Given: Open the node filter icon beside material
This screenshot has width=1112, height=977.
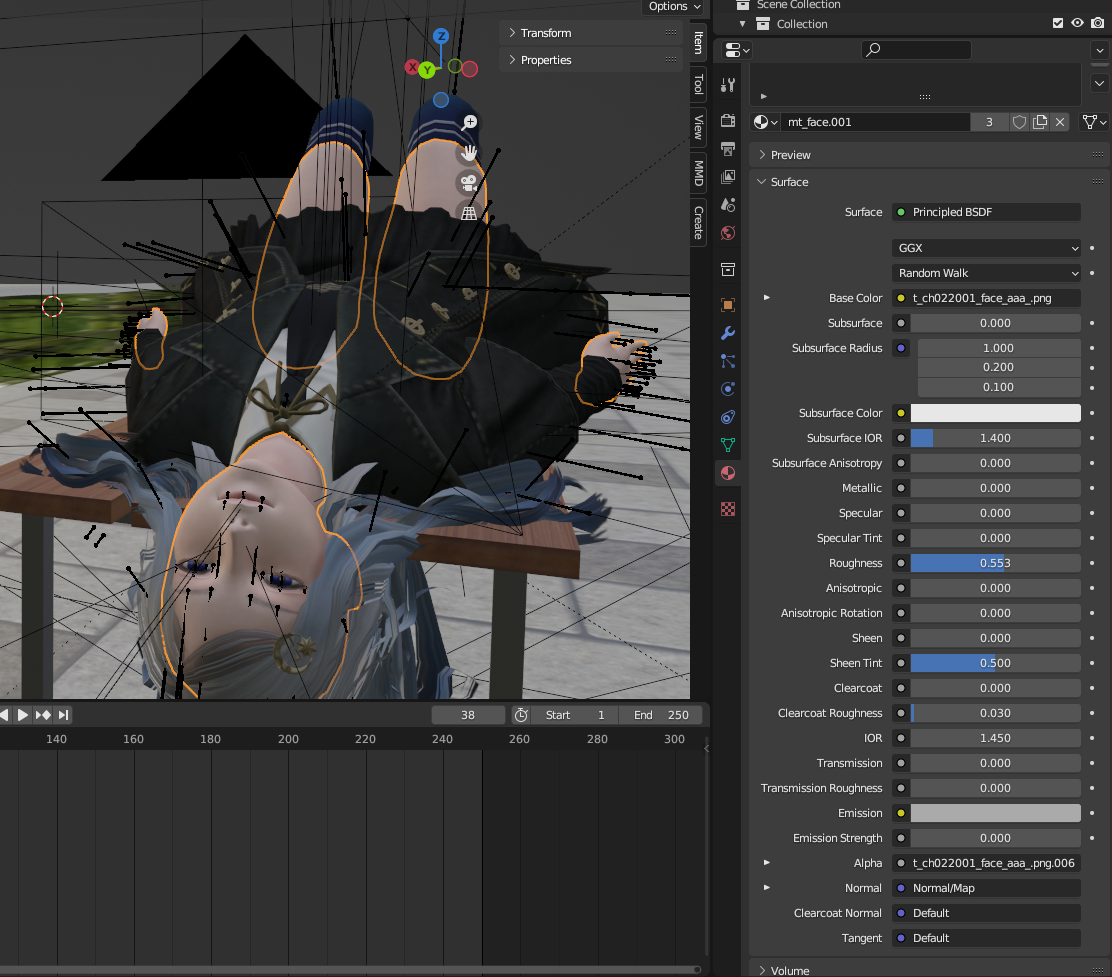Looking at the screenshot, I should coord(1093,122).
